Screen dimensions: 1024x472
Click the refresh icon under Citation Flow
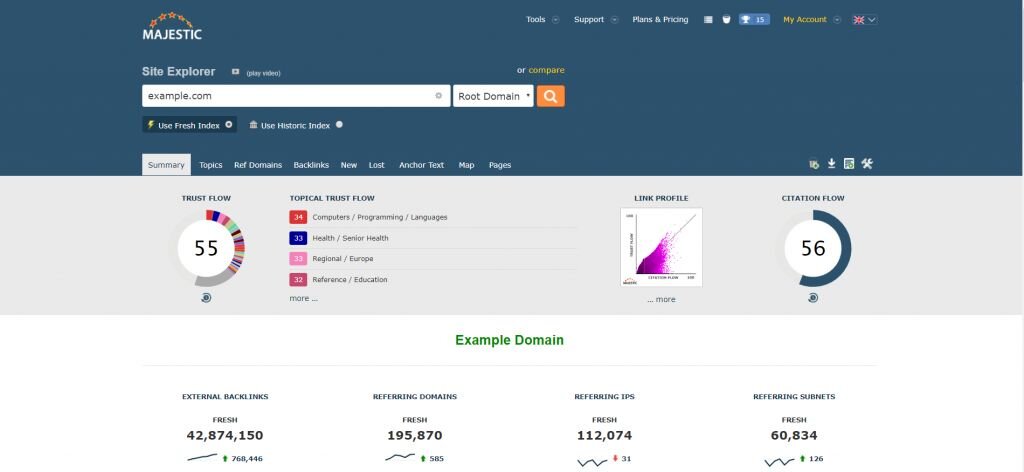click(812, 298)
